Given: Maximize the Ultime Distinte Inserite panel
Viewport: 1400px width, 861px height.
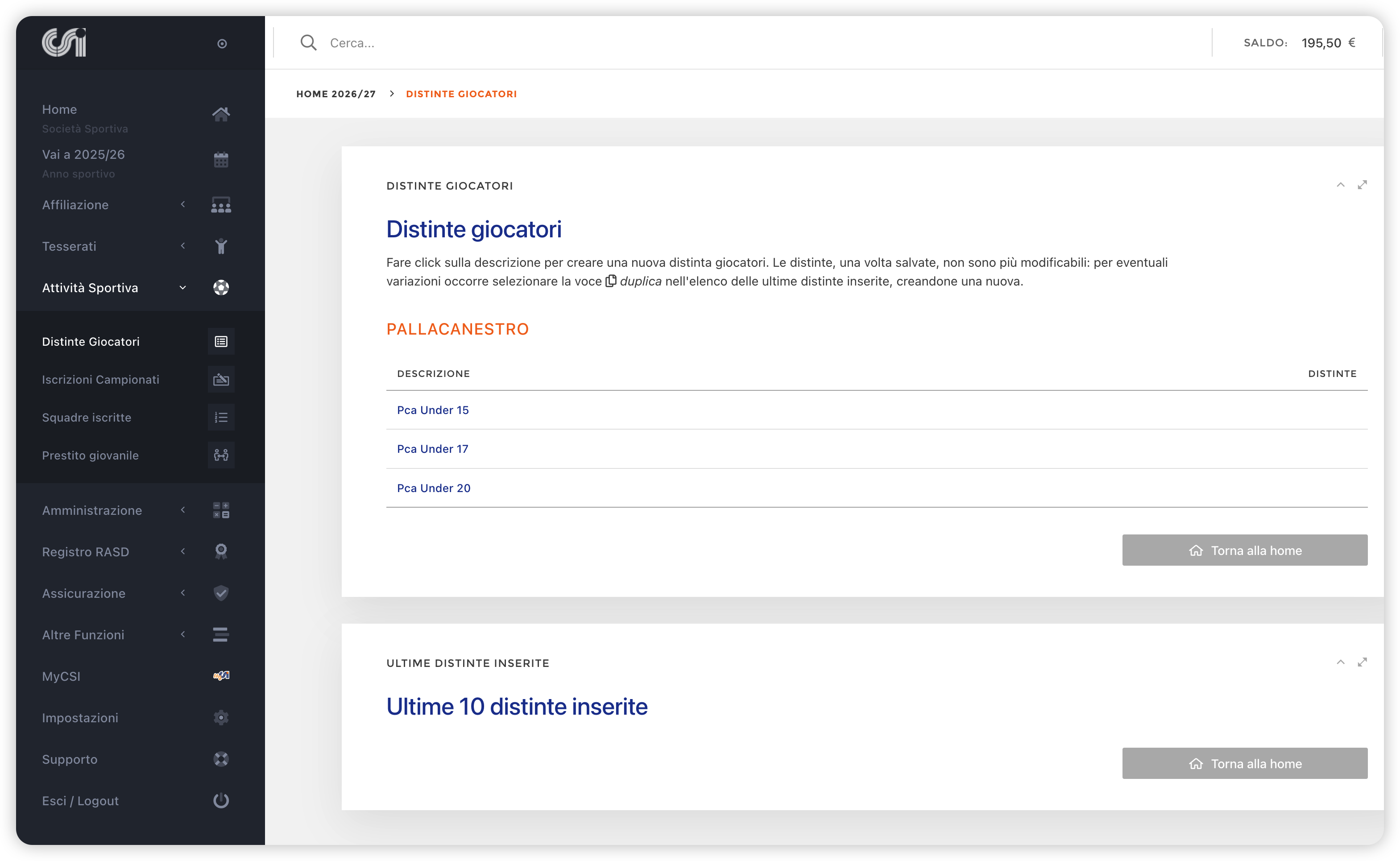Looking at the screenshot, I should click(1362, 662).
